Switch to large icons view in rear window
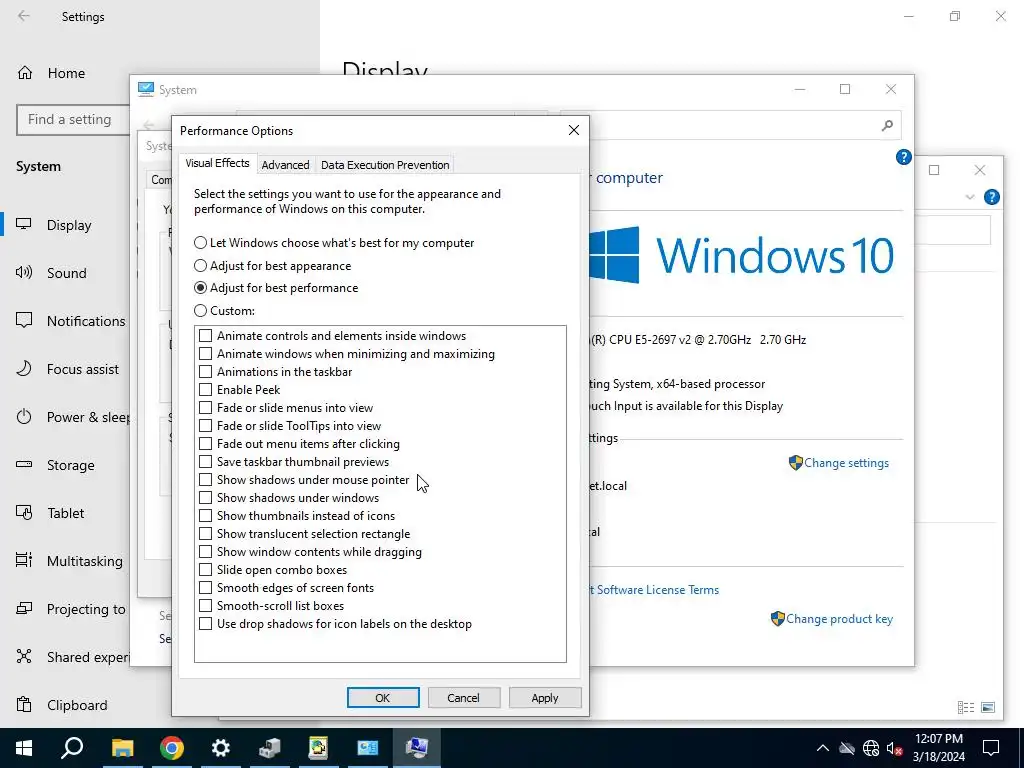 pos(988,707)
